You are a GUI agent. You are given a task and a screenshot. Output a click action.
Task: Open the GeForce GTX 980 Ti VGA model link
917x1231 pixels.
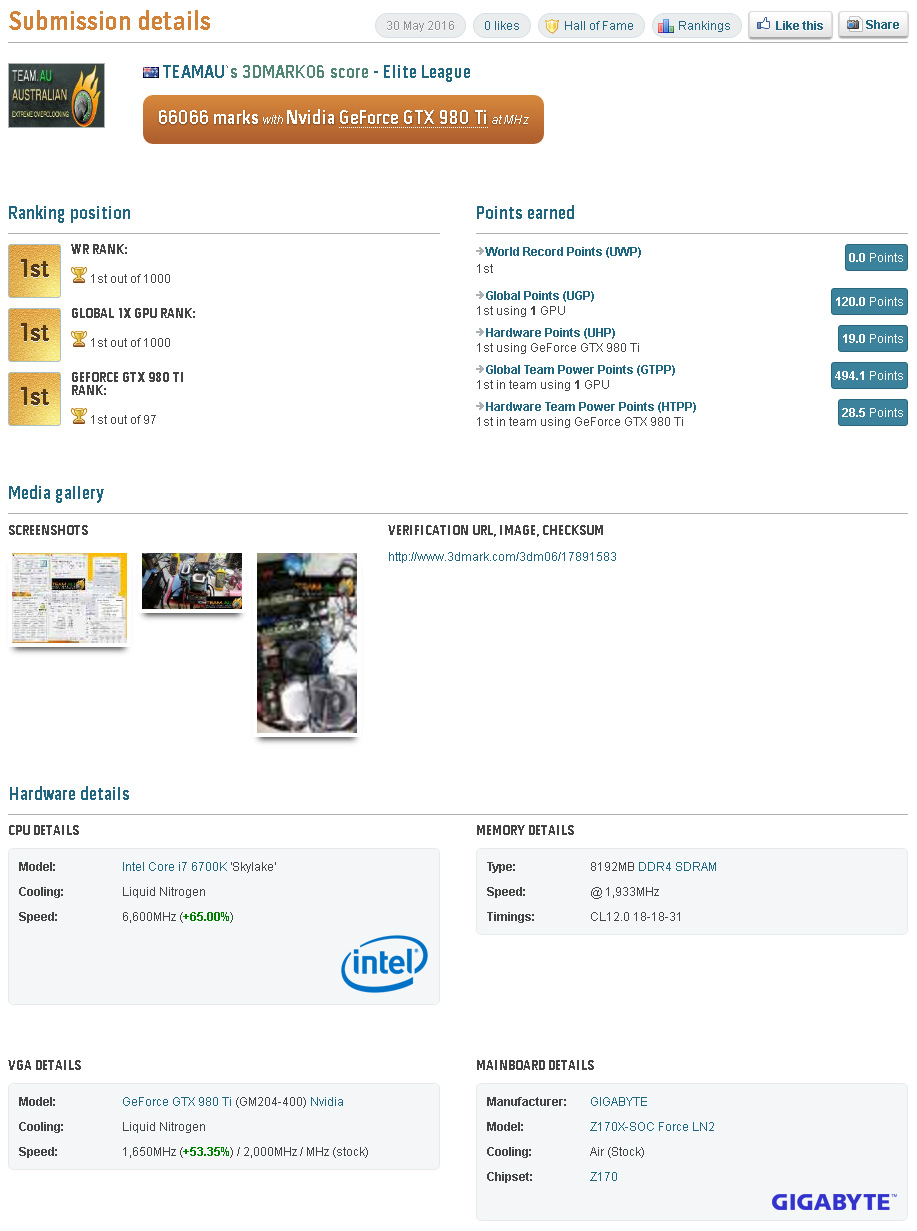(x=177, y=1102)
